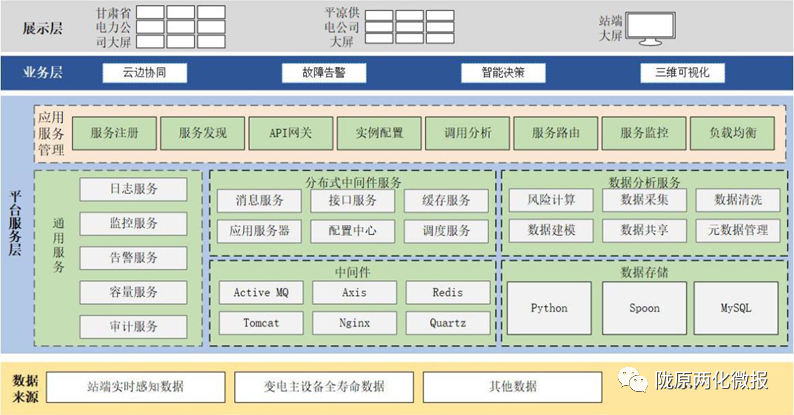Select 数据共享 in 数据分析服务
This screenshot has height=415, width=794.
(645, 231)
